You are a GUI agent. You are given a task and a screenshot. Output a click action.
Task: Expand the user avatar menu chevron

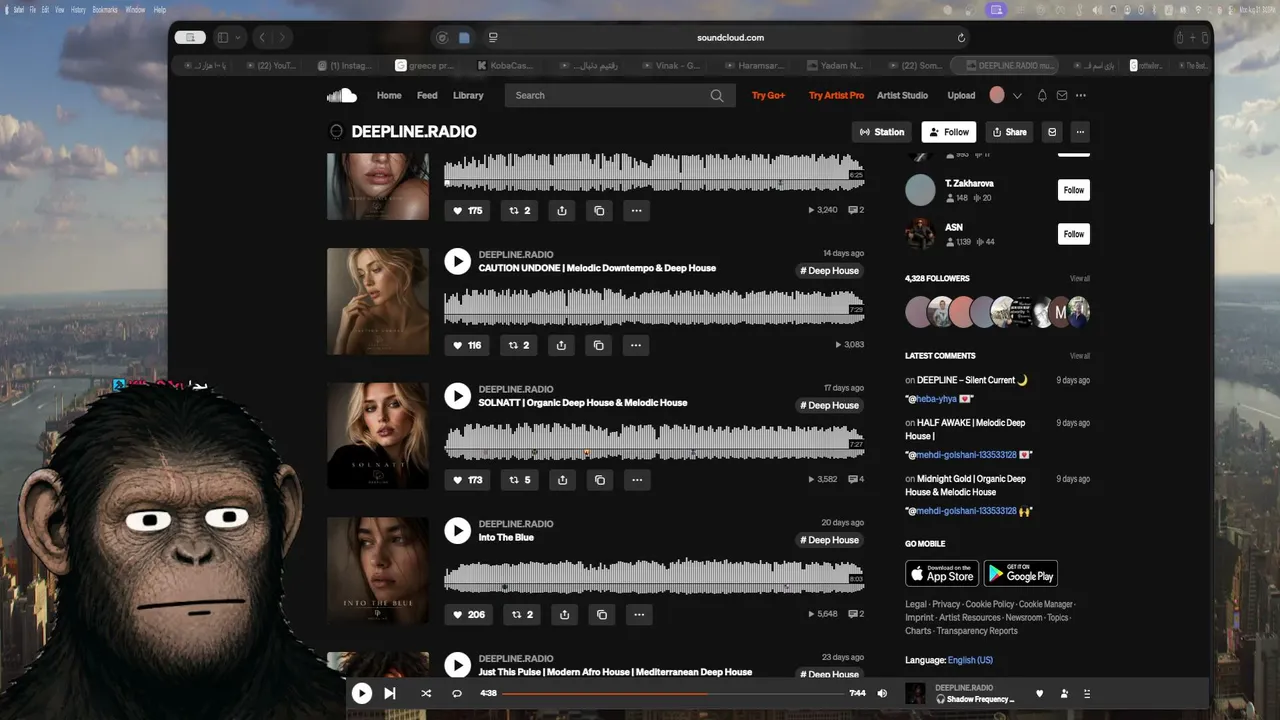(x=1018, y=96)
